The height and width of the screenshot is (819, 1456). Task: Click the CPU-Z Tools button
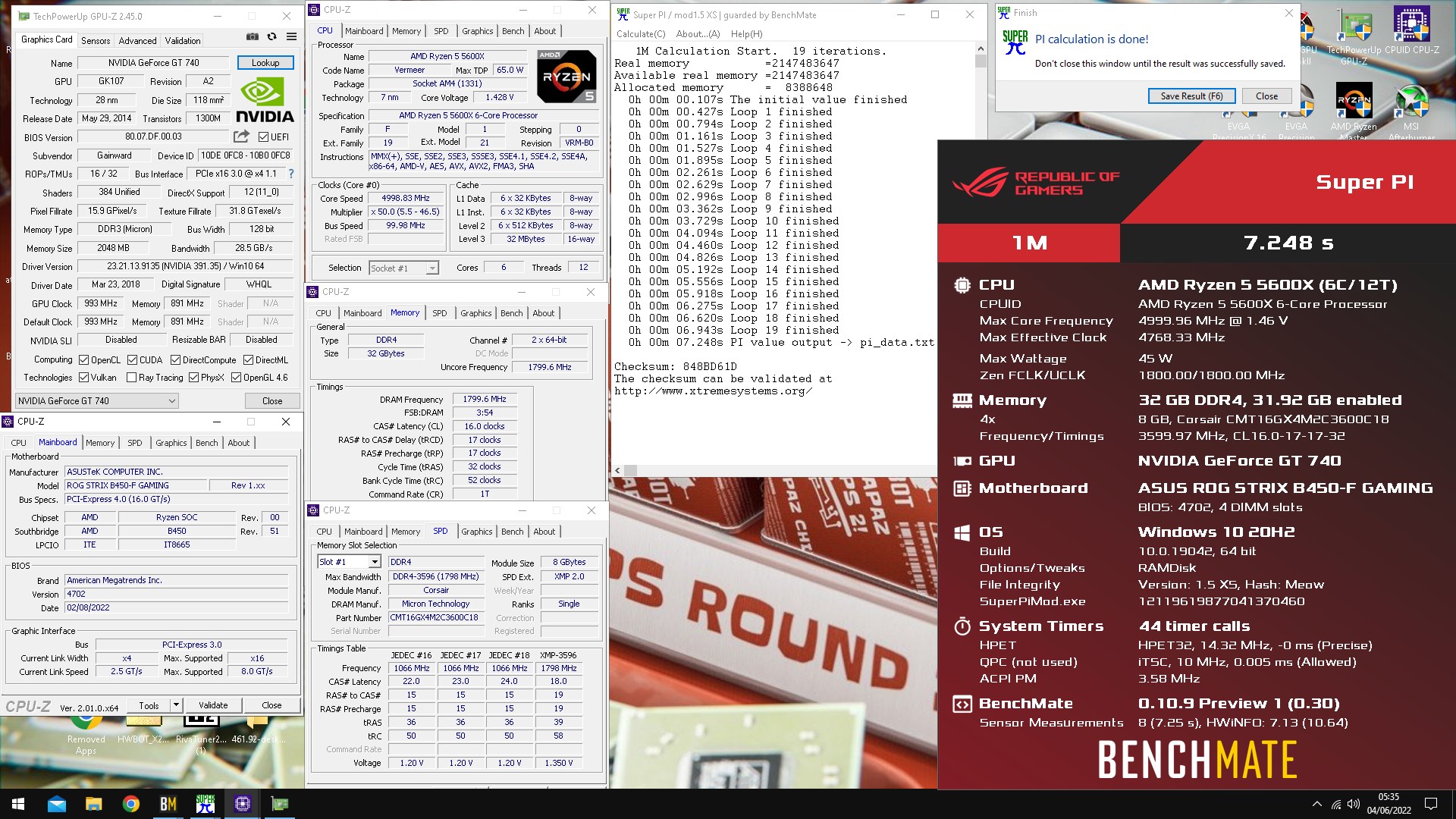point(149,705)
